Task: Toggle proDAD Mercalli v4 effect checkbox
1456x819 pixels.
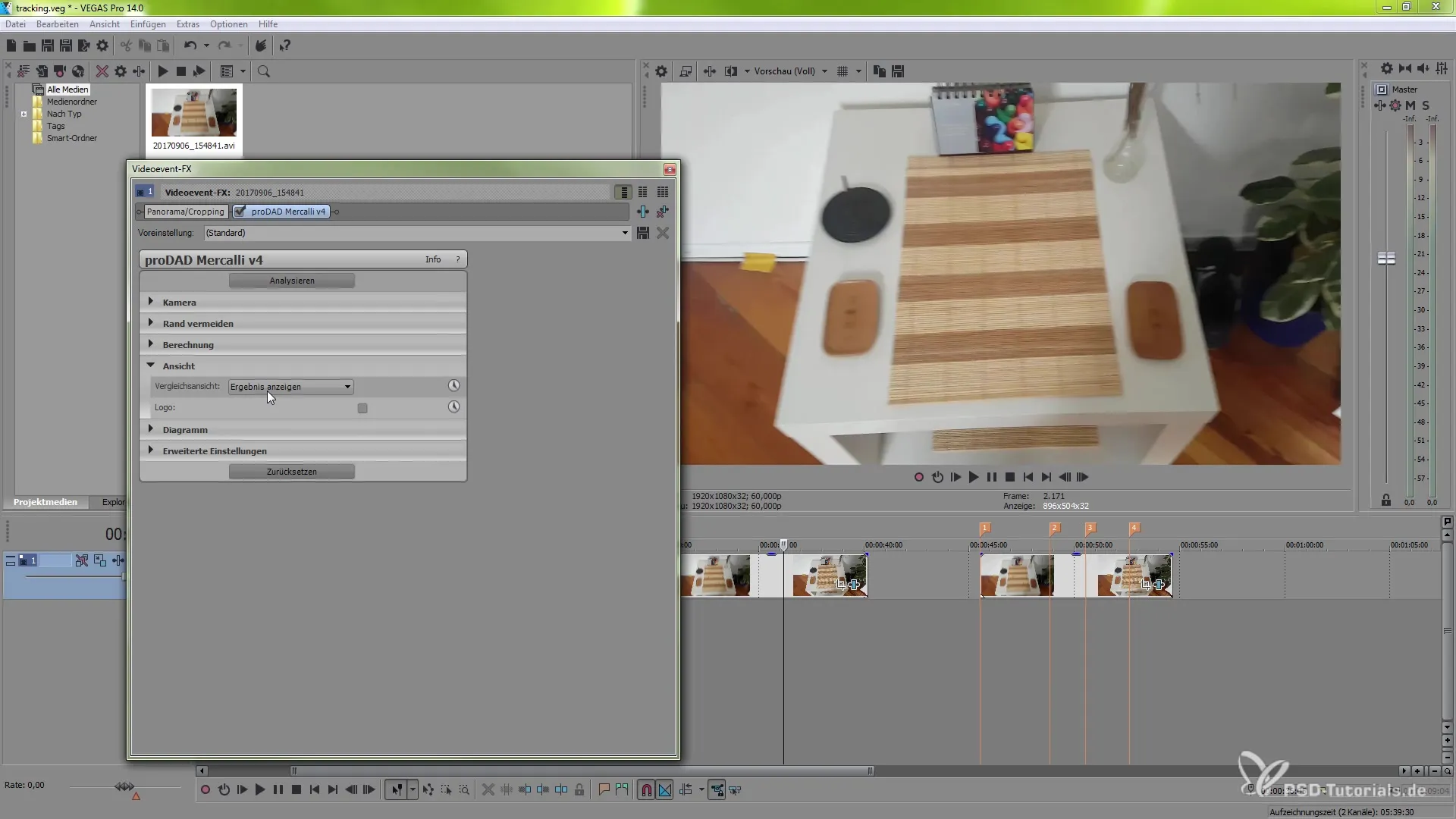Action: [240, 212]
